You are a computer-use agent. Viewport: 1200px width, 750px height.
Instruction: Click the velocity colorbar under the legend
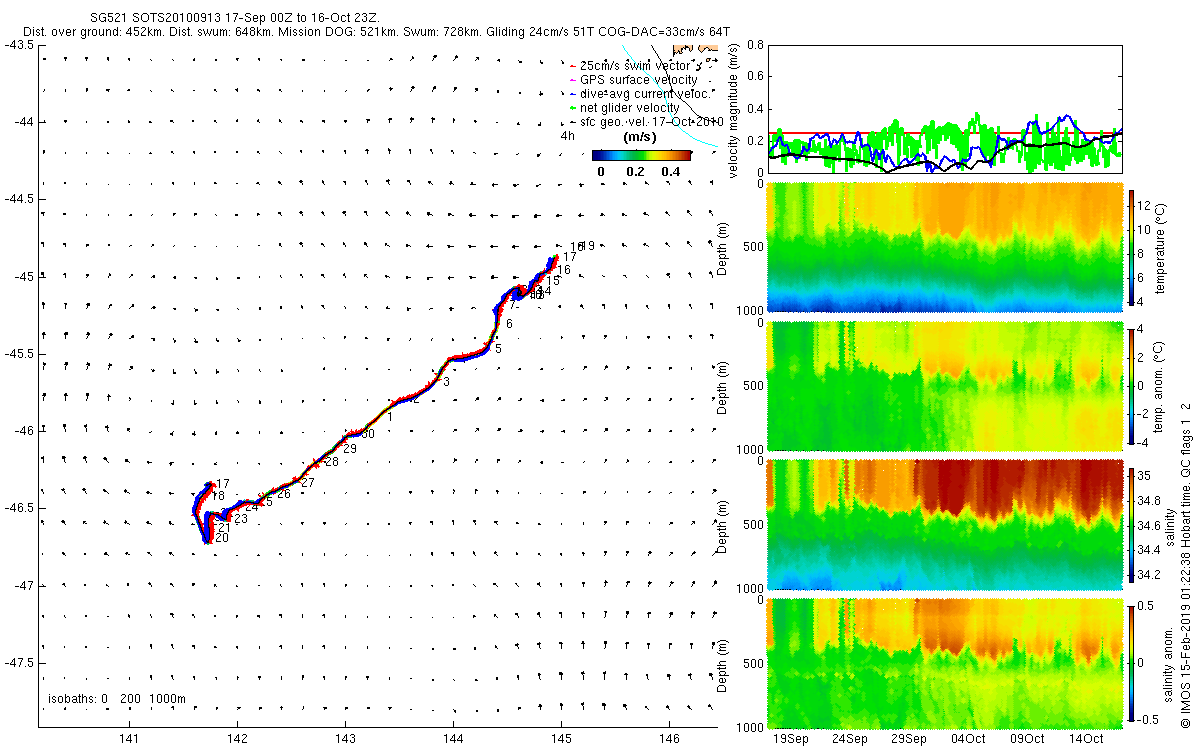(x=641, y=155)
